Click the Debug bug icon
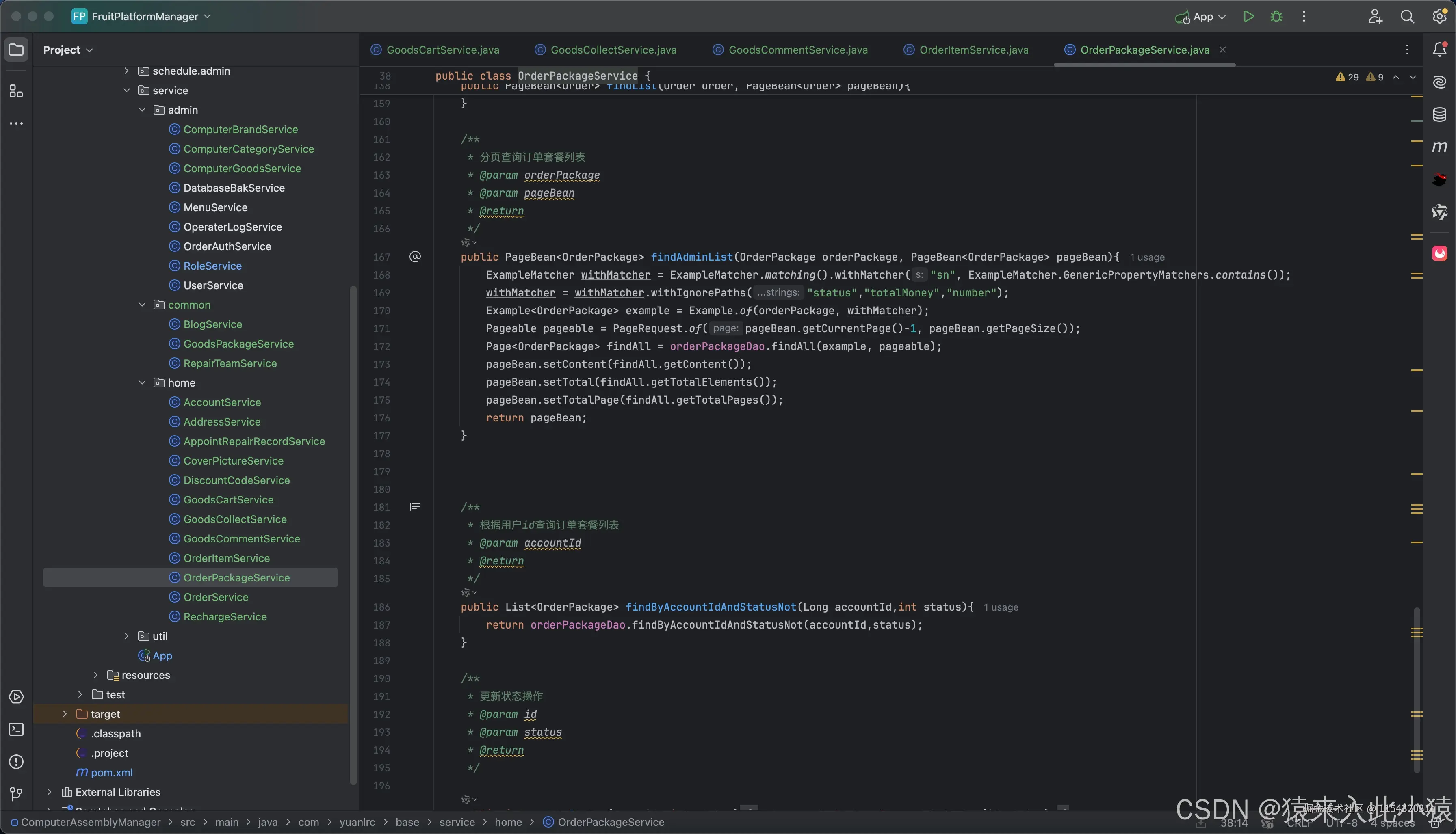 [1276, 17]
